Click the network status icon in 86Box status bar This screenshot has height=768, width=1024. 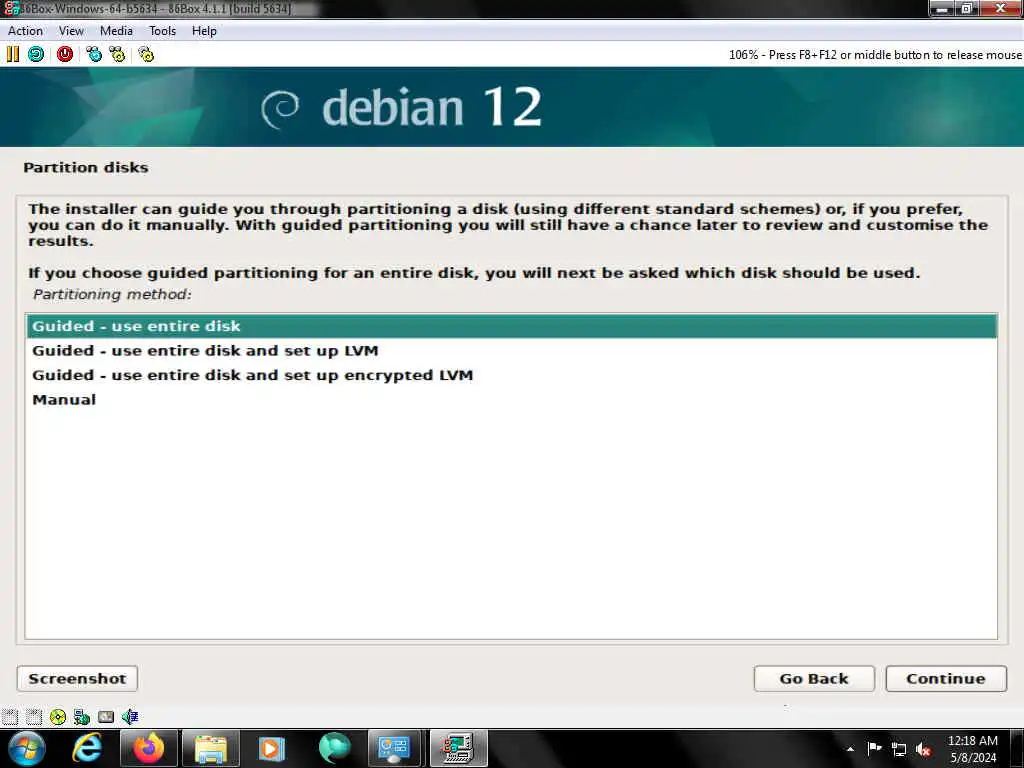[82, 717]
